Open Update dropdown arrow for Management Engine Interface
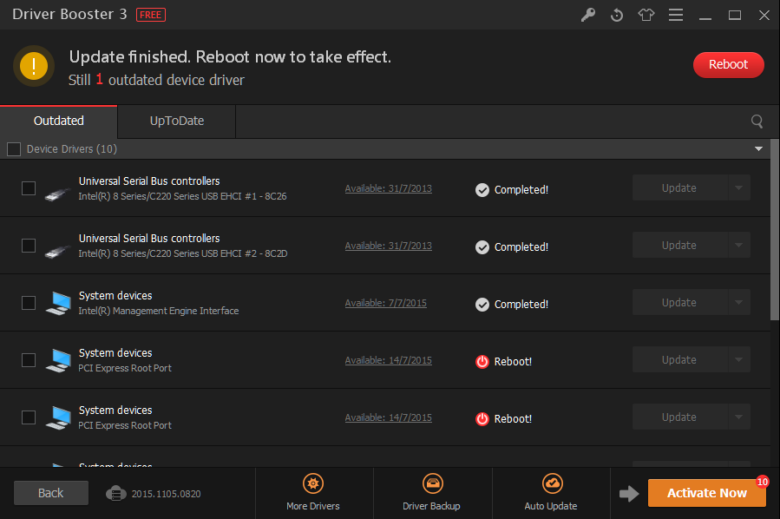 pyautogui.click(x=739, y=303)
